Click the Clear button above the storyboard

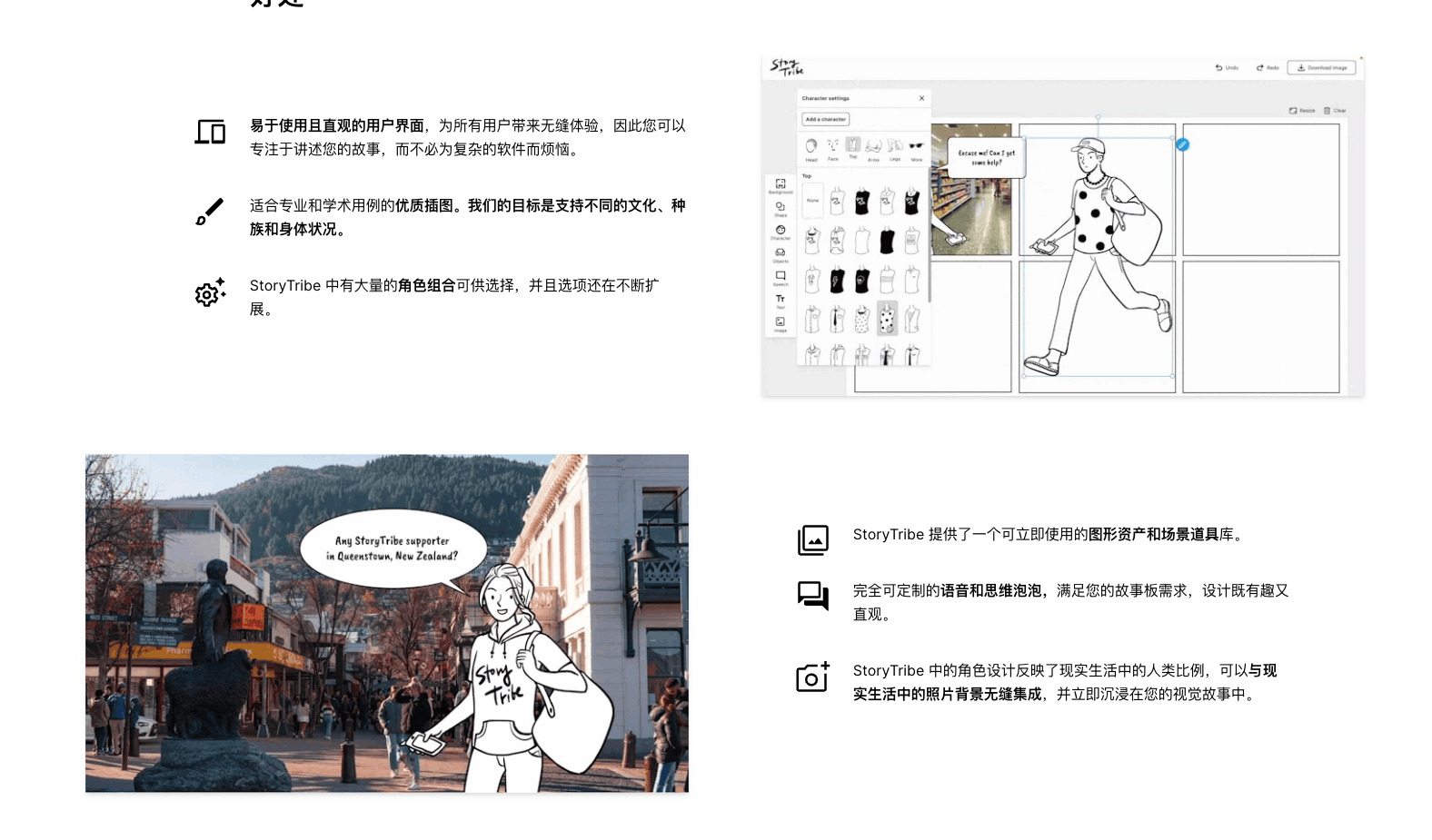pos(1335,111)
